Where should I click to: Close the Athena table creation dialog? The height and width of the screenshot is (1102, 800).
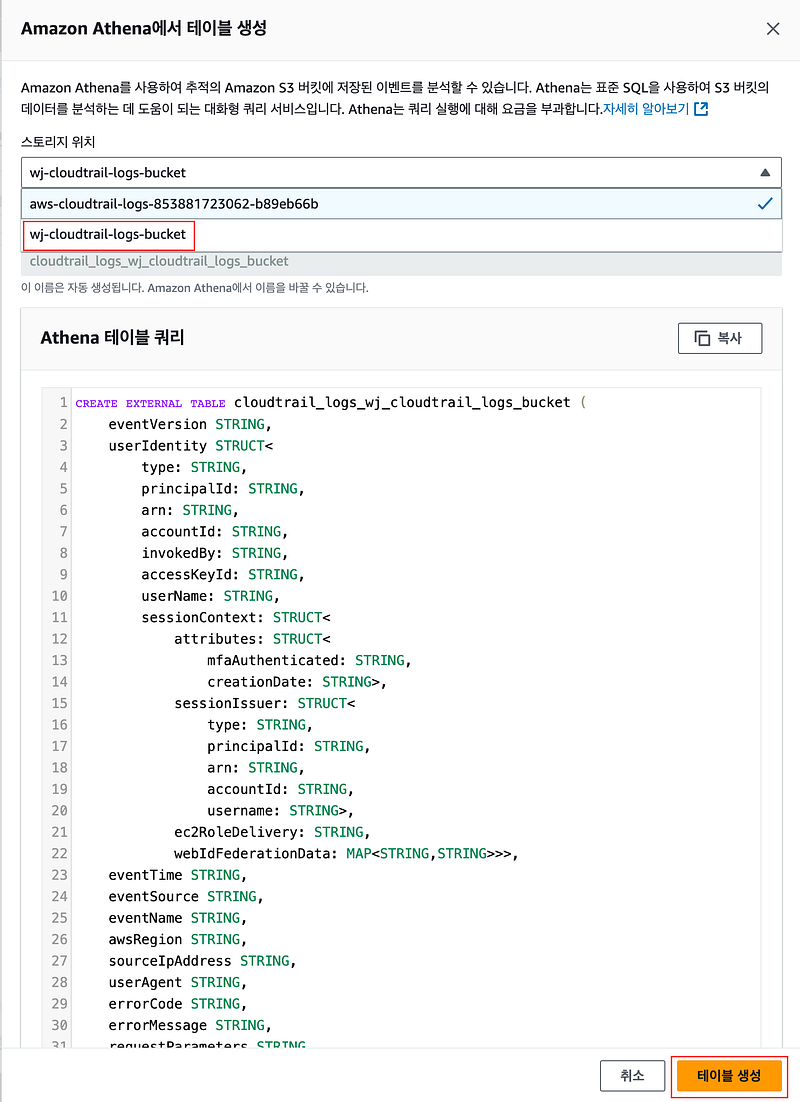pos(773,29)
